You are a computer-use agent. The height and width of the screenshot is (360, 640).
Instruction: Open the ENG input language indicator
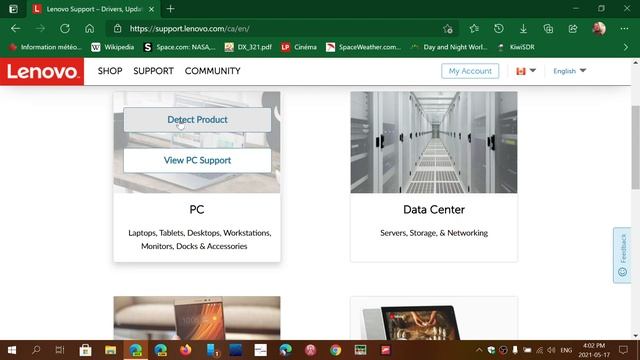point(566,350)
